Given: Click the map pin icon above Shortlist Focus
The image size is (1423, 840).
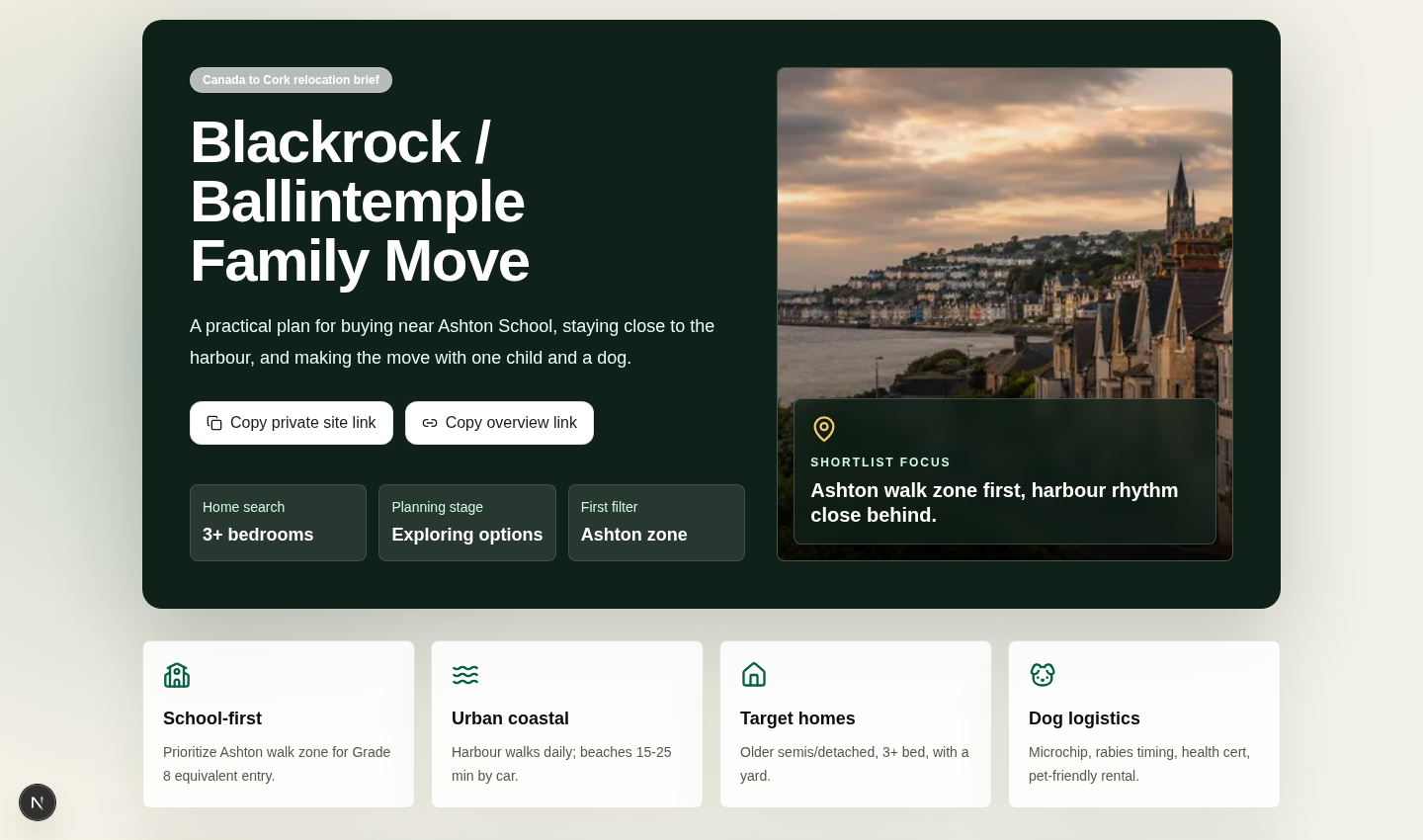Looking at the screenshot, I should (x=824, y=429).
